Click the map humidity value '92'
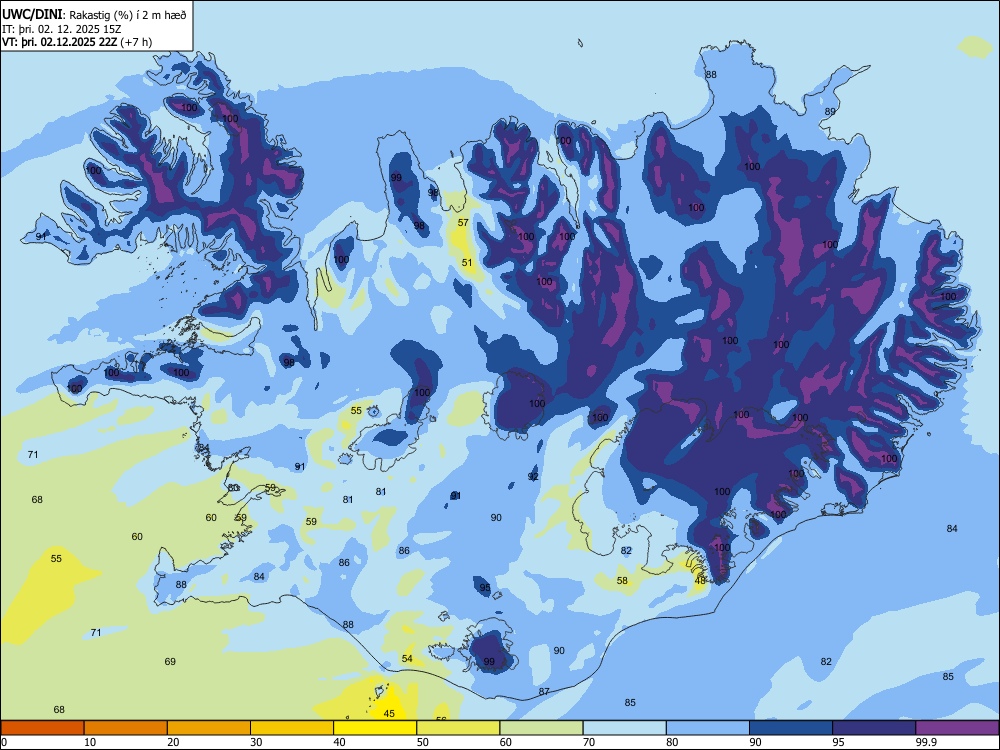The image size is (1000, 750). point(533,476)
